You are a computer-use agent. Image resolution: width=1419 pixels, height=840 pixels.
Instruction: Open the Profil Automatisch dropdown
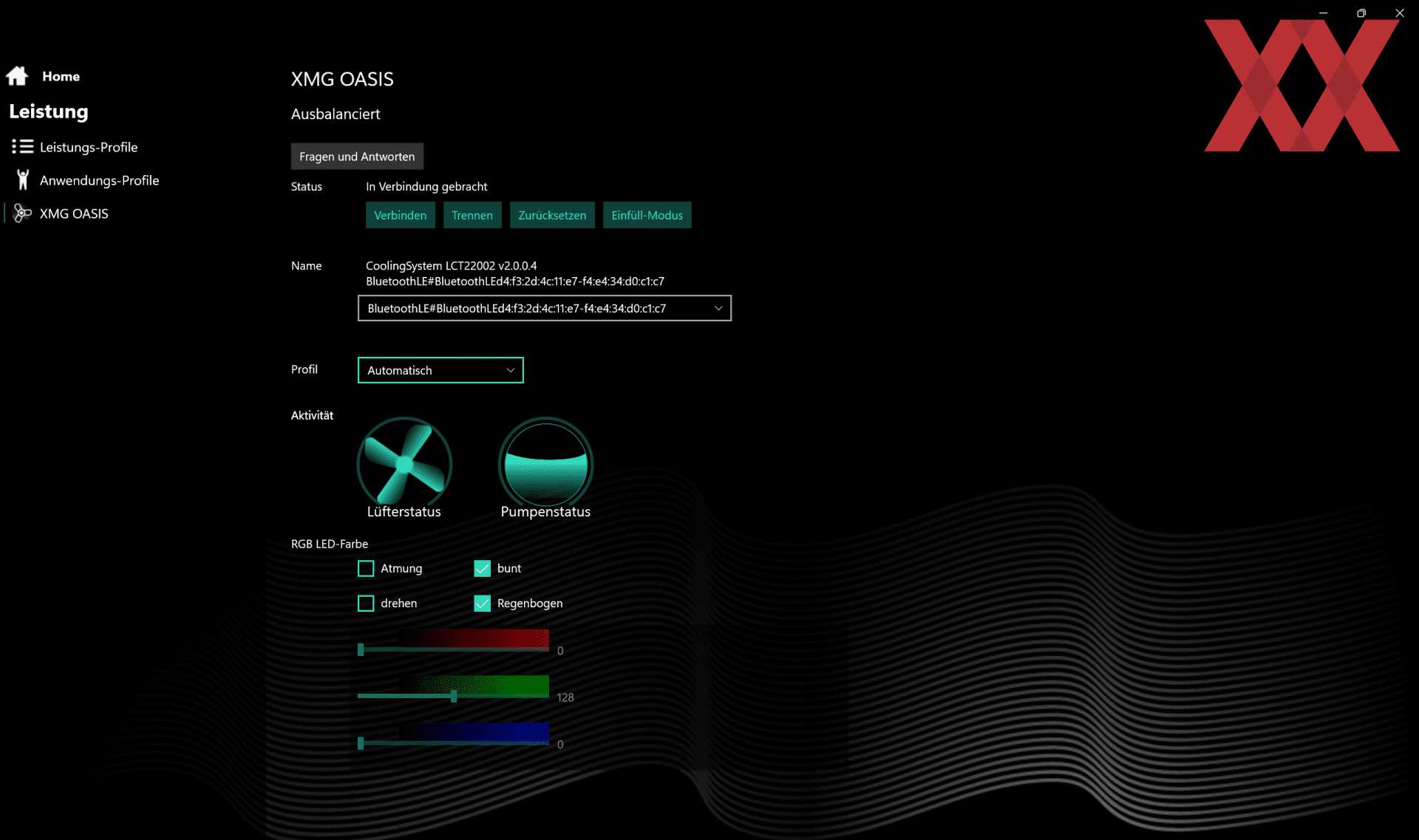[440, 370]
